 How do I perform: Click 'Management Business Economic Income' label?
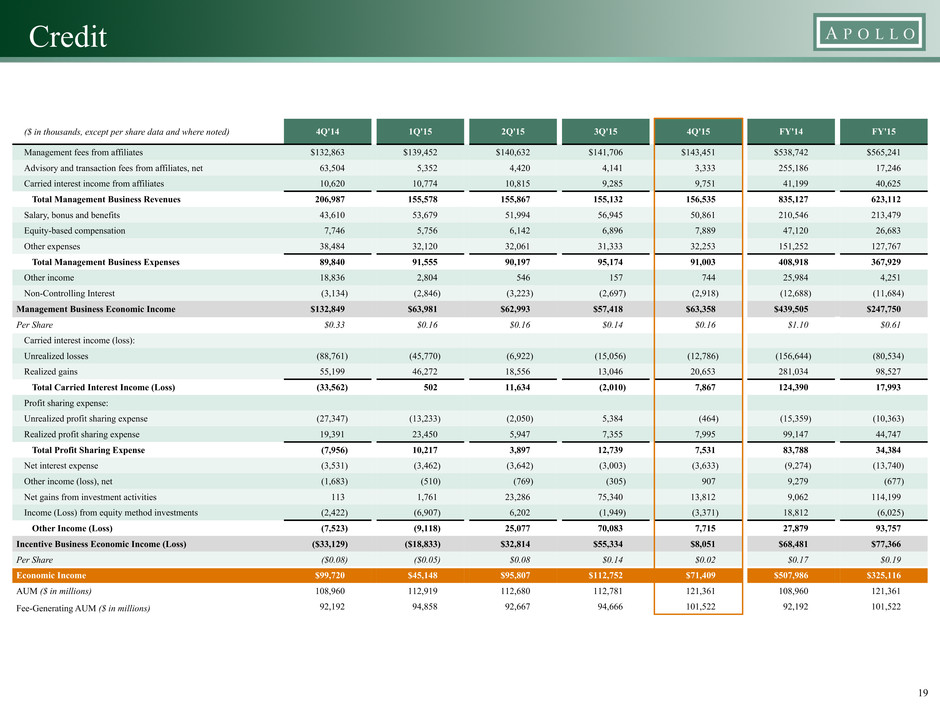(96, 309)
